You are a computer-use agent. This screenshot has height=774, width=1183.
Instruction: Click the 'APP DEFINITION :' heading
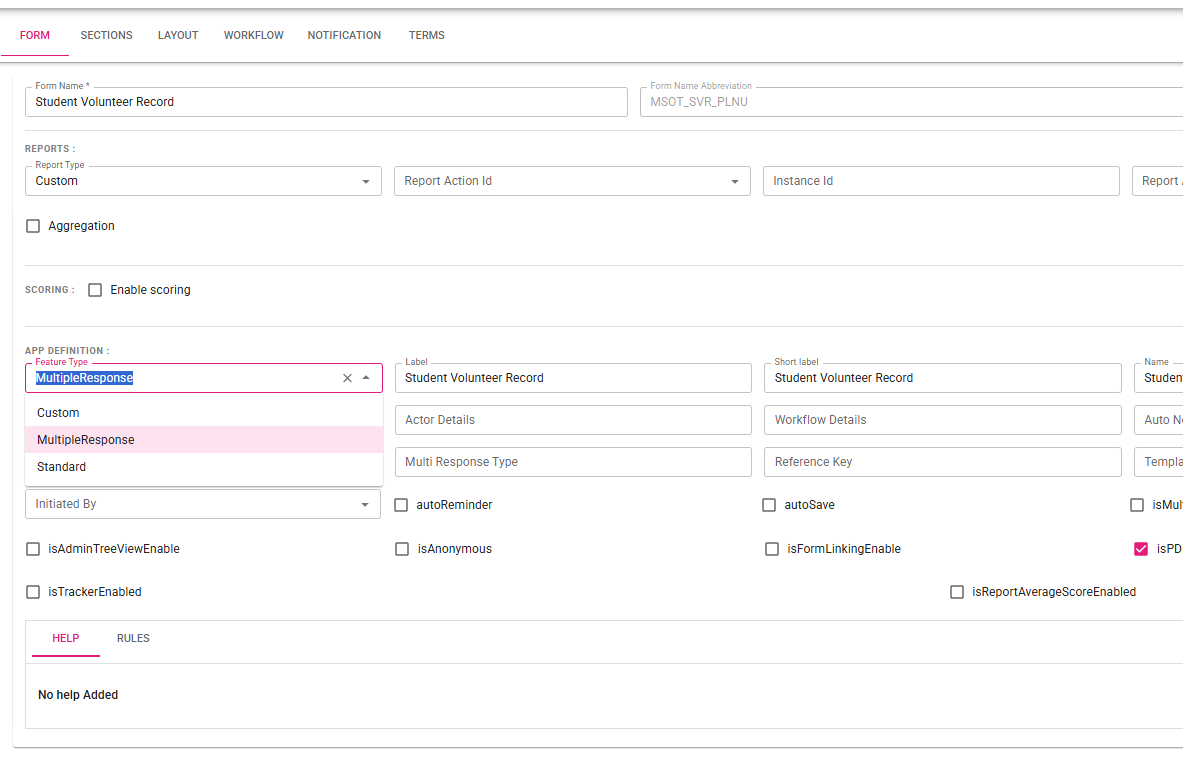click(x=67, y=351)
